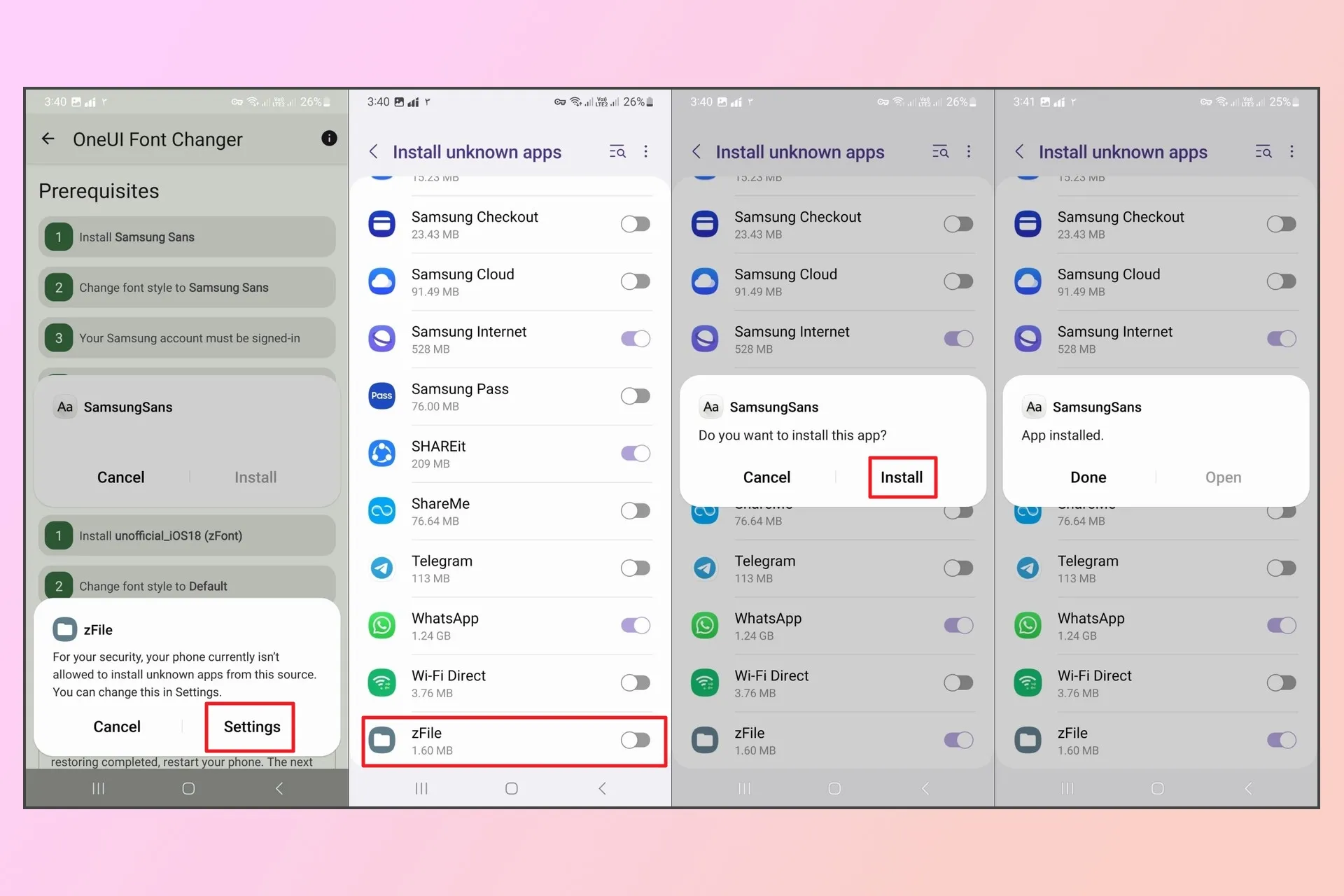Screen dimensions: 1344x896
Task: Enable Telegram switch on the undimmed screen
Action: [636, 568]
